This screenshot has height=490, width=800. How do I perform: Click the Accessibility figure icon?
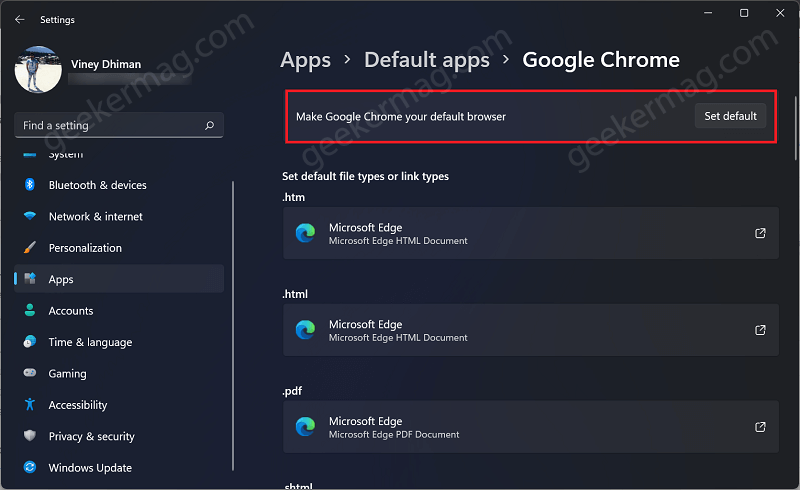coord(30,404)
